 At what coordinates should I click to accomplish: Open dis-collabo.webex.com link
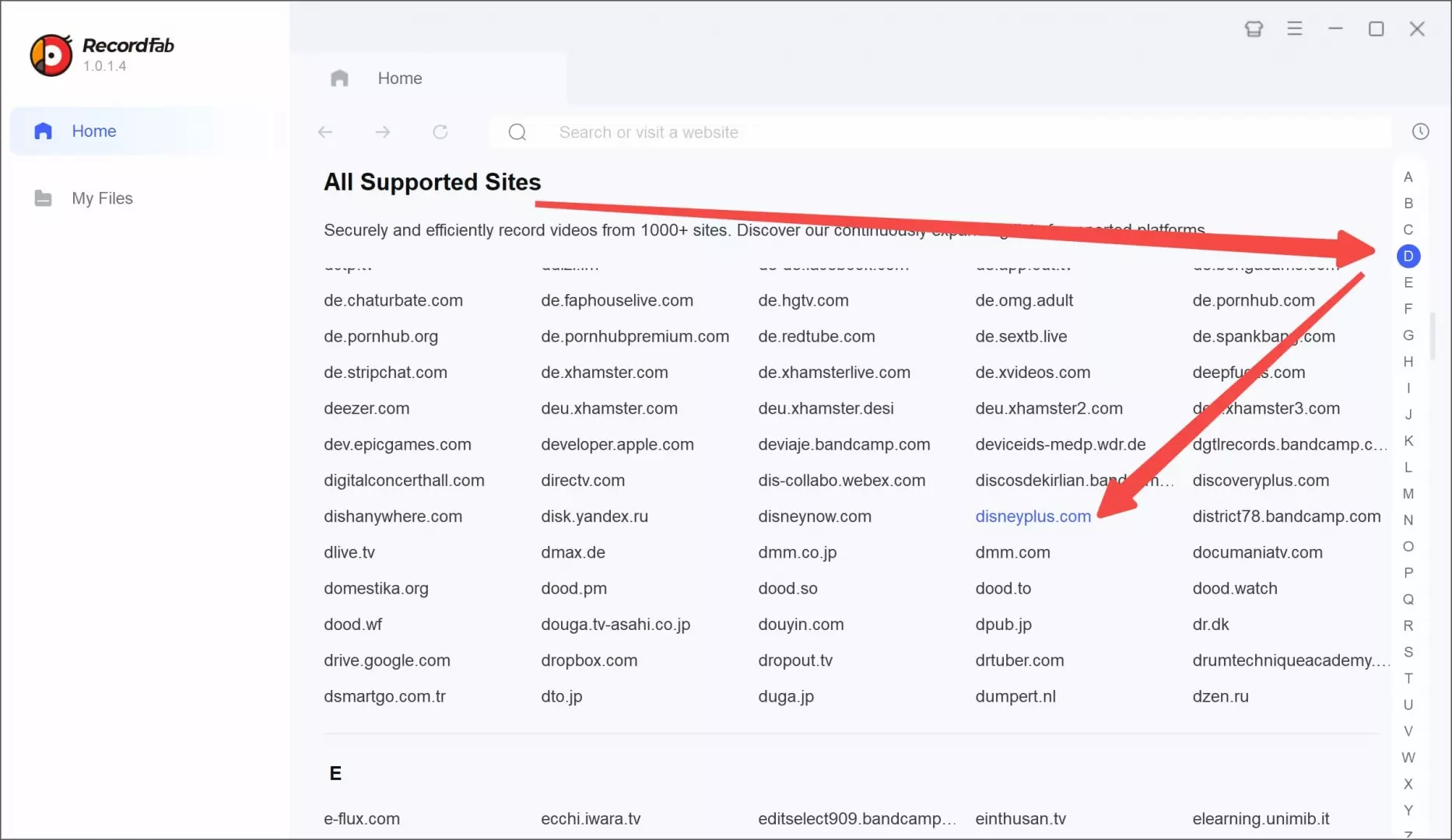[x=842, y=481]
